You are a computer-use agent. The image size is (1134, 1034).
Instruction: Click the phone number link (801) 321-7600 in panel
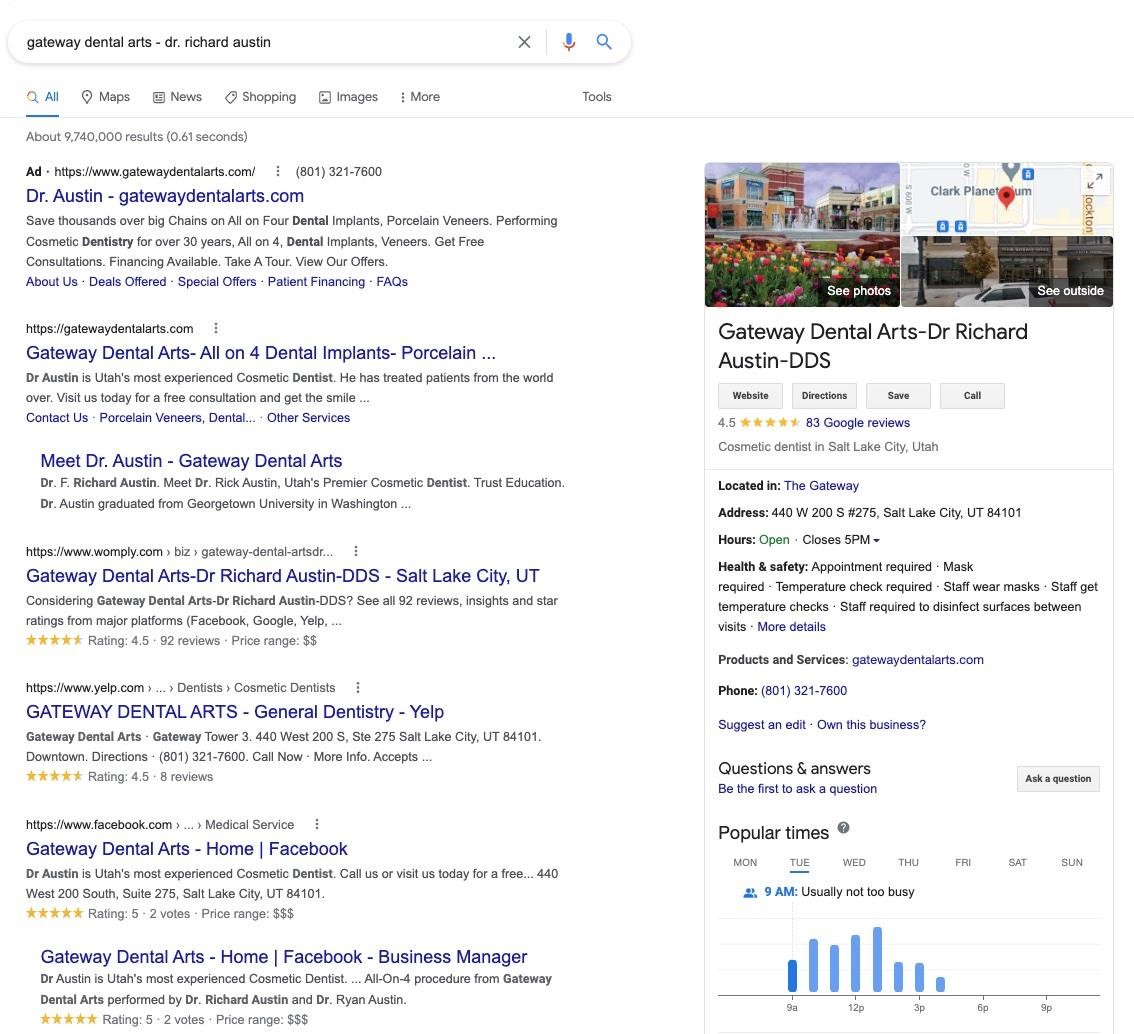click(x=803, y=691)
